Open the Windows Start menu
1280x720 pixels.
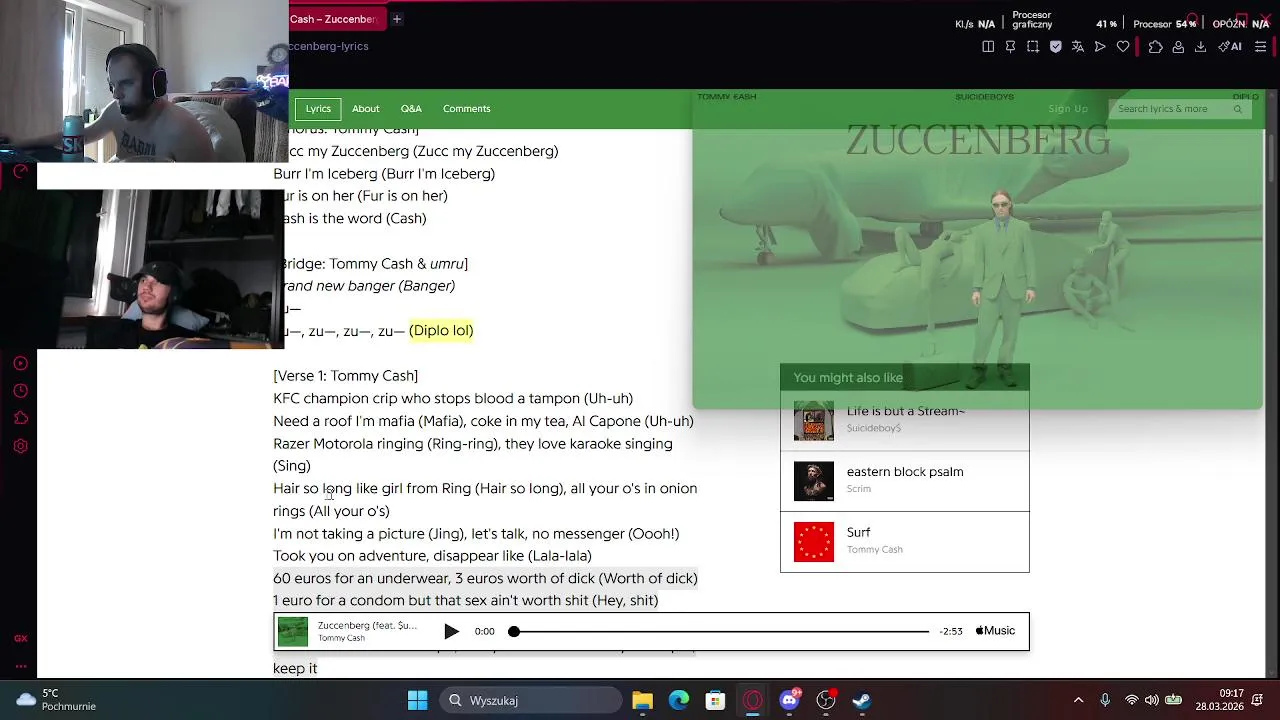coord(418,700)
